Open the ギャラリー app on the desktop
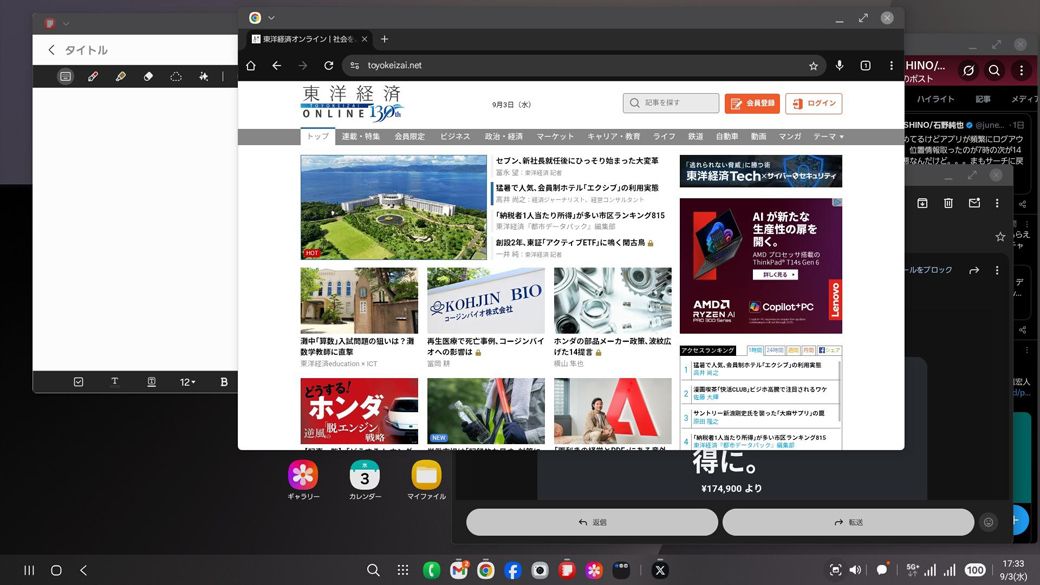Screen dimensions: 1040x585 click(x=303, y=480)
